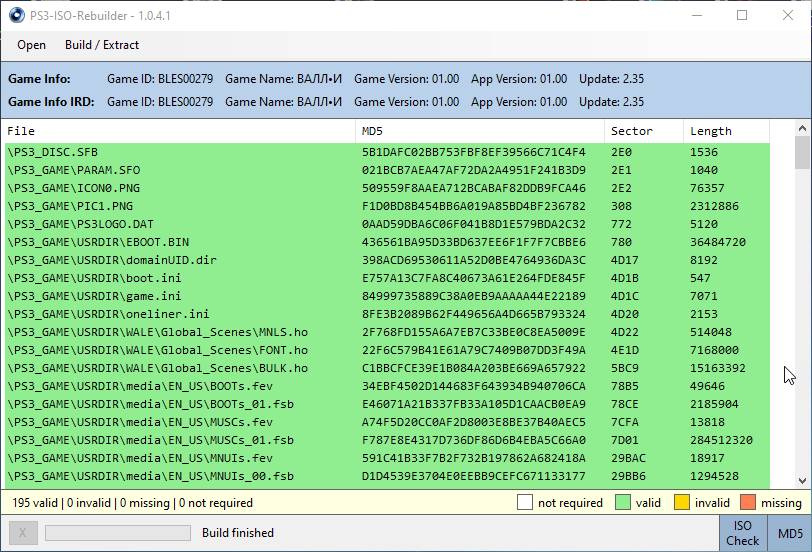Viewport: 812px width, 552px height.
Task: Sort by the Sector column header
Action: 644,131
